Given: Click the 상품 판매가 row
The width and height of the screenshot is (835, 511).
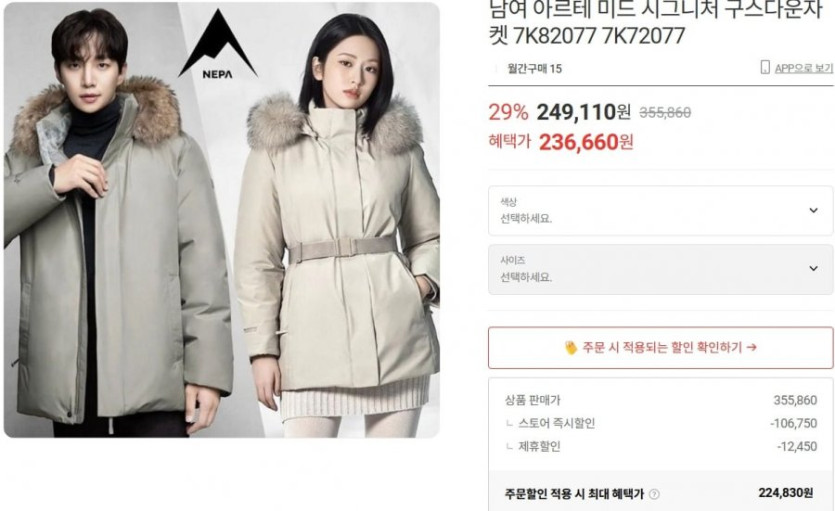Looking at the screenshot, I should (660, 400).
